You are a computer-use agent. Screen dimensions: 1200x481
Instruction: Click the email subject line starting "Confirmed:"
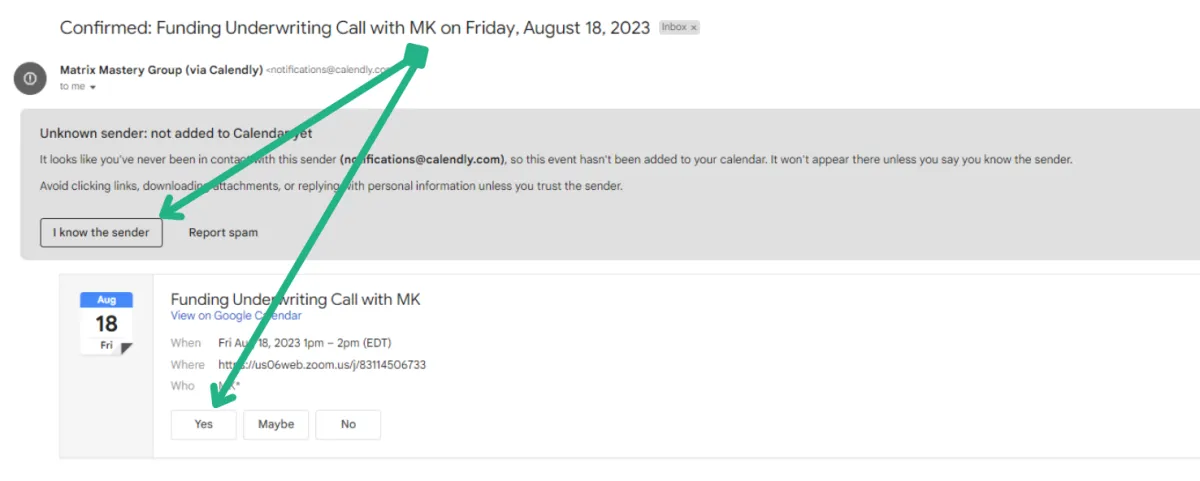click(x=355, y=27)
